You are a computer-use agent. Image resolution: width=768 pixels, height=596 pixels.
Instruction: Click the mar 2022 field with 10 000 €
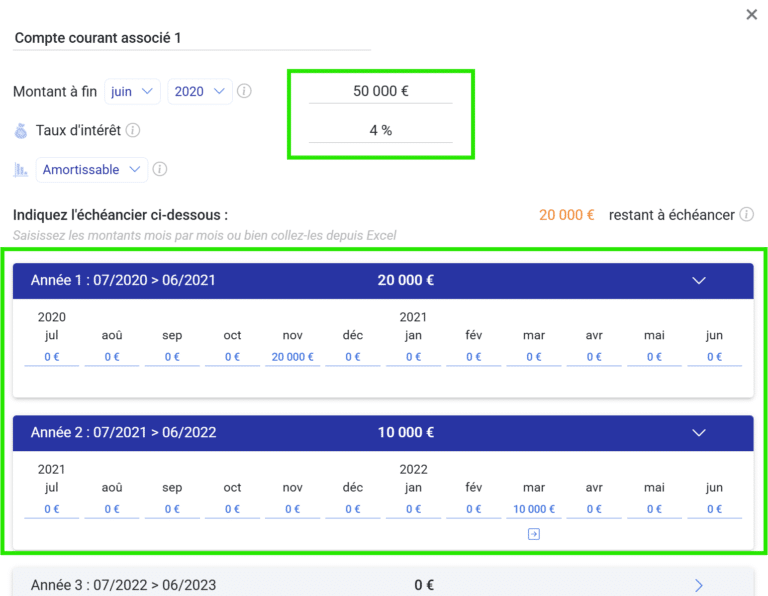534,509
